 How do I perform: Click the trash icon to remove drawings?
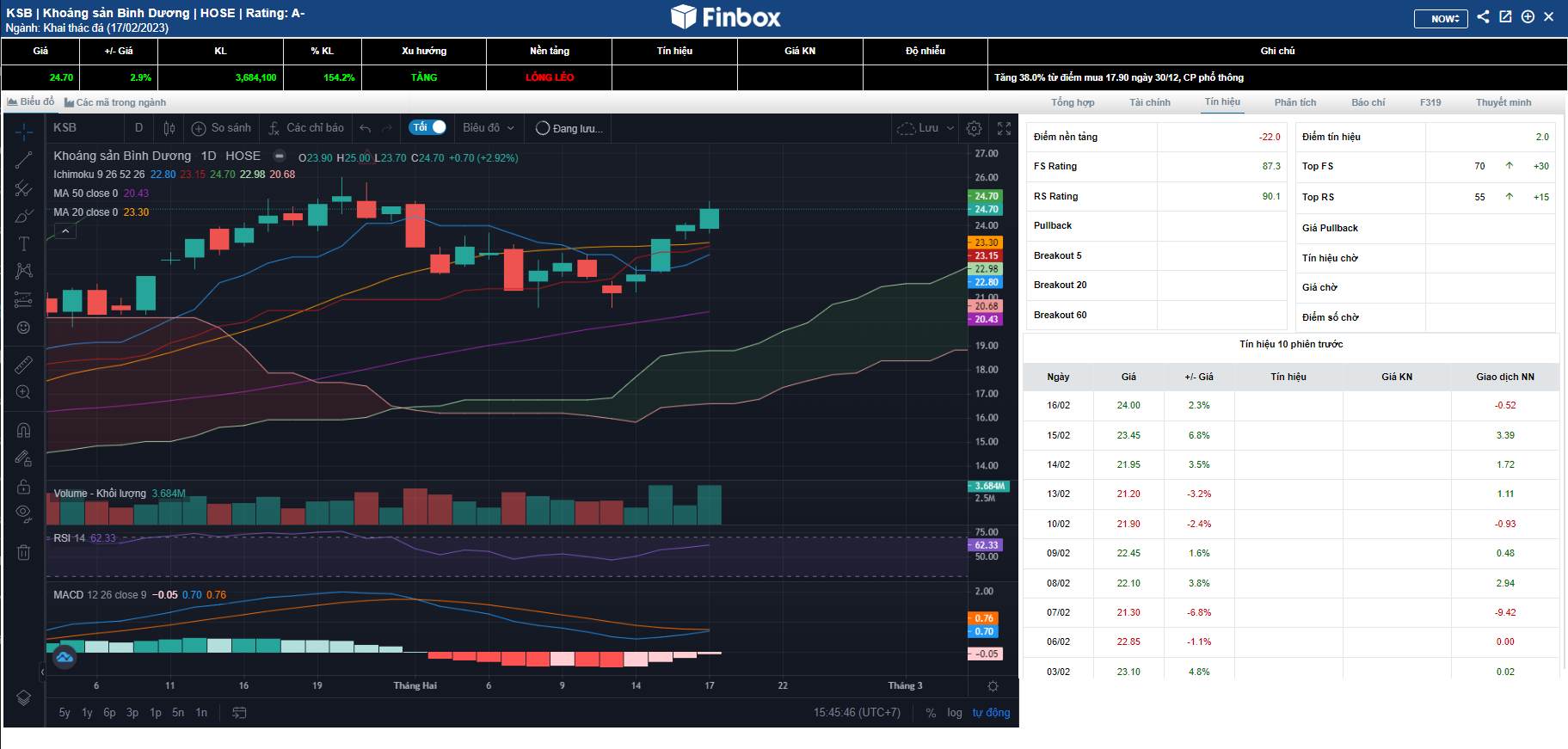pyautogui.click(x=24, y=552)
